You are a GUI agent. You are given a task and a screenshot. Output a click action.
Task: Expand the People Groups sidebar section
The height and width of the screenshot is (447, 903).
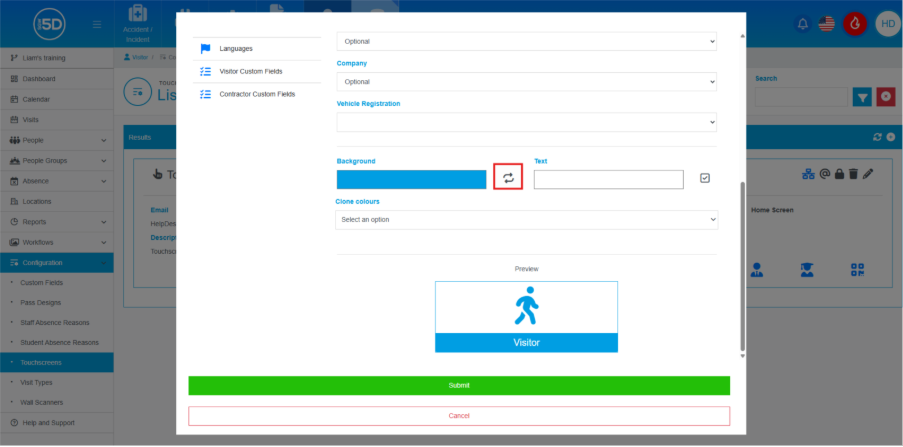point(56,161)
